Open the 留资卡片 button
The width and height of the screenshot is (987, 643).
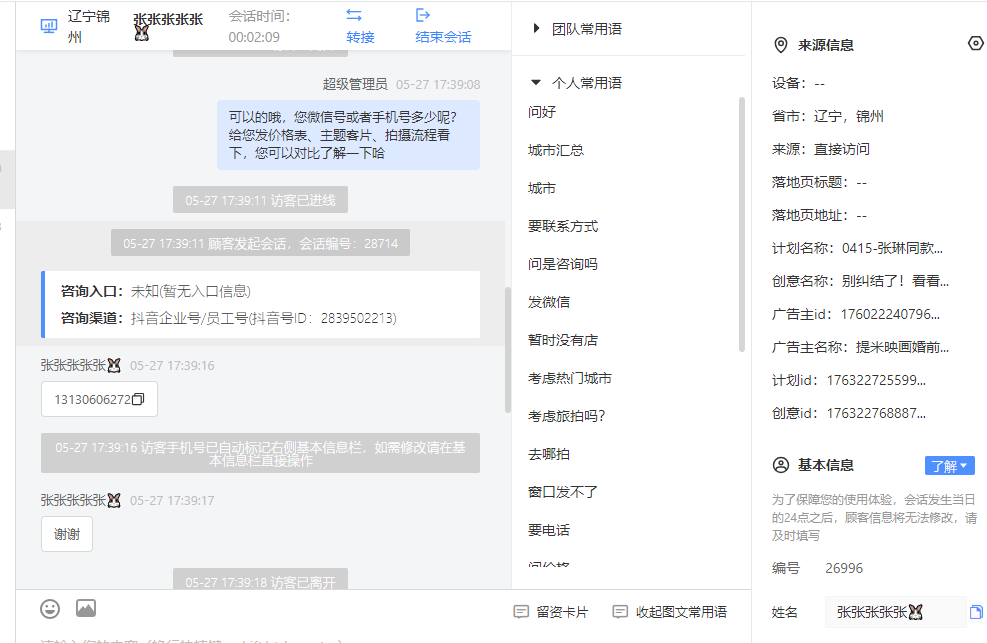551,612
